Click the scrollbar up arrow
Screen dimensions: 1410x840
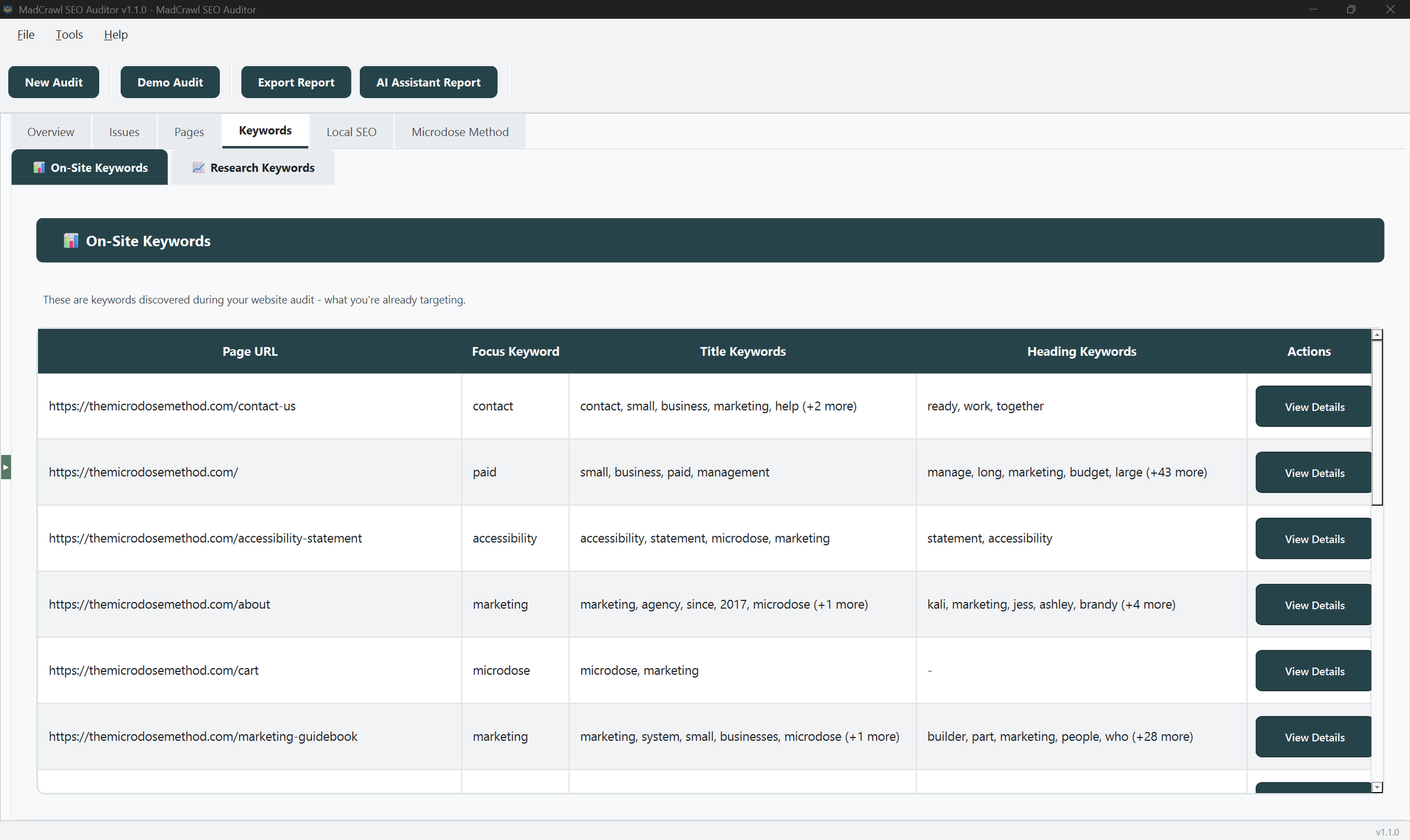pos(1376,333)
